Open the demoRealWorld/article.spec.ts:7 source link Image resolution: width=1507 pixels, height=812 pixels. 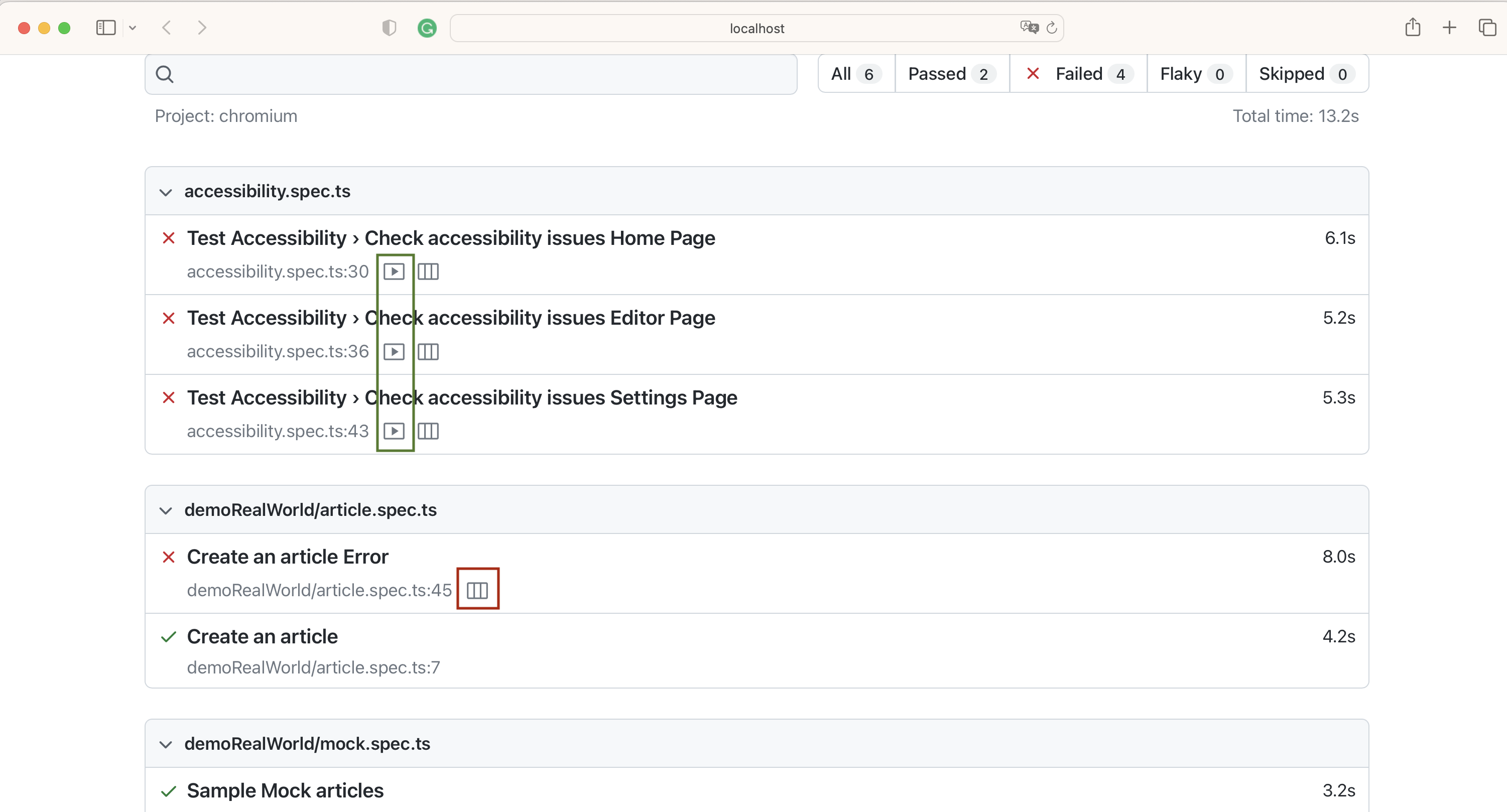point(313,667)
